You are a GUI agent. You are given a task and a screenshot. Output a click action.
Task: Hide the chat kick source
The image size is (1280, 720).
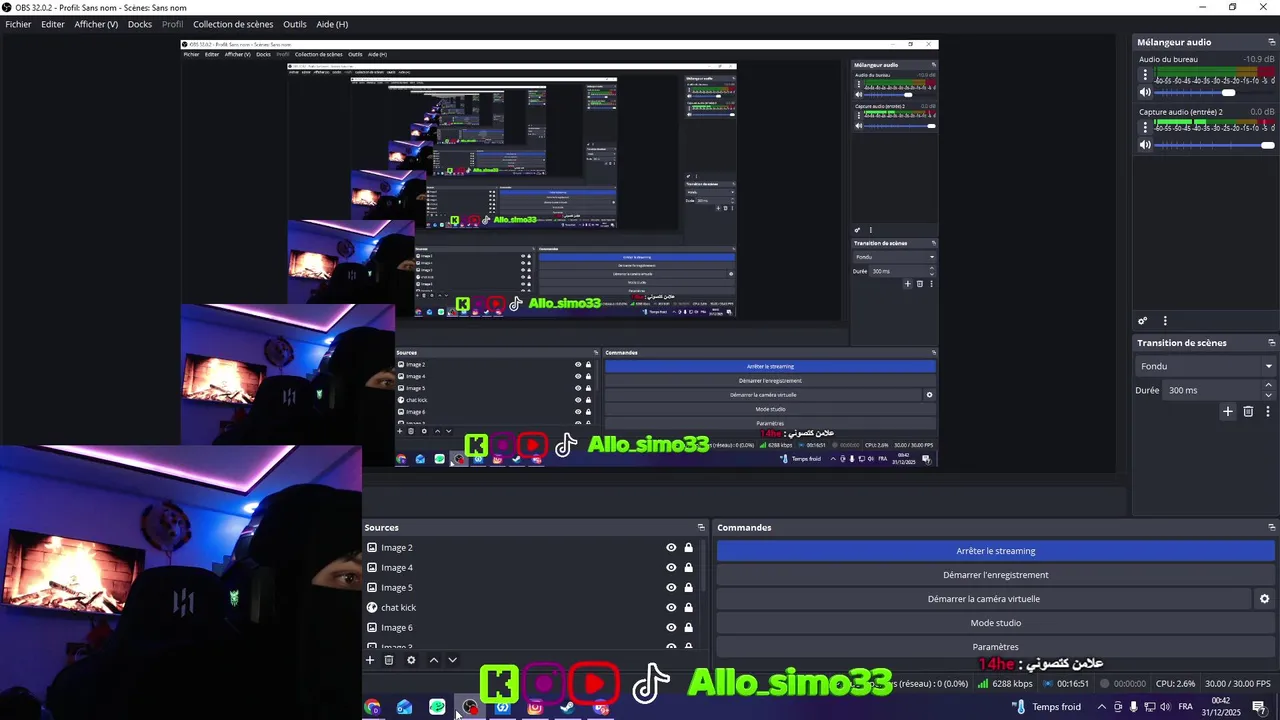[671, 607]
